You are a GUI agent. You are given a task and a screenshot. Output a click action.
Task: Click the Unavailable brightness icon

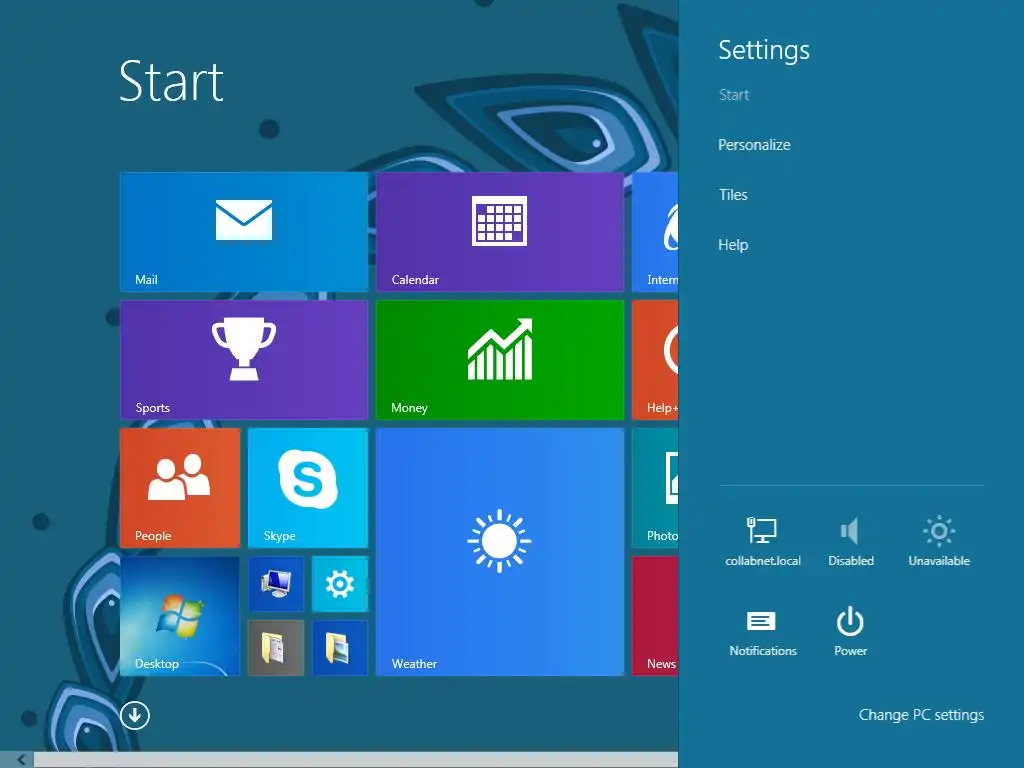click(x=938, y=541)
